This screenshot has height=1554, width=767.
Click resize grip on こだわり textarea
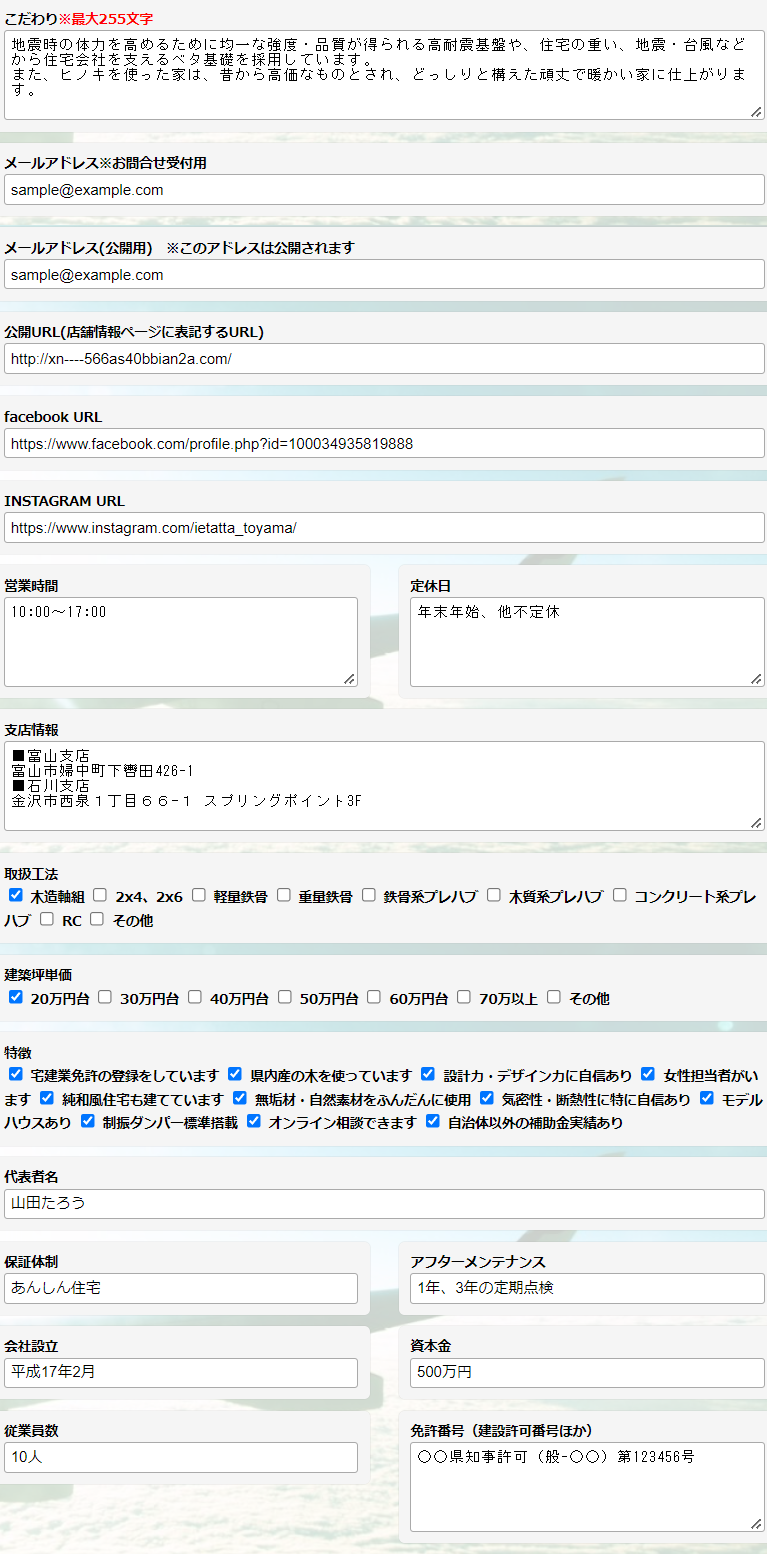point(756,112)
